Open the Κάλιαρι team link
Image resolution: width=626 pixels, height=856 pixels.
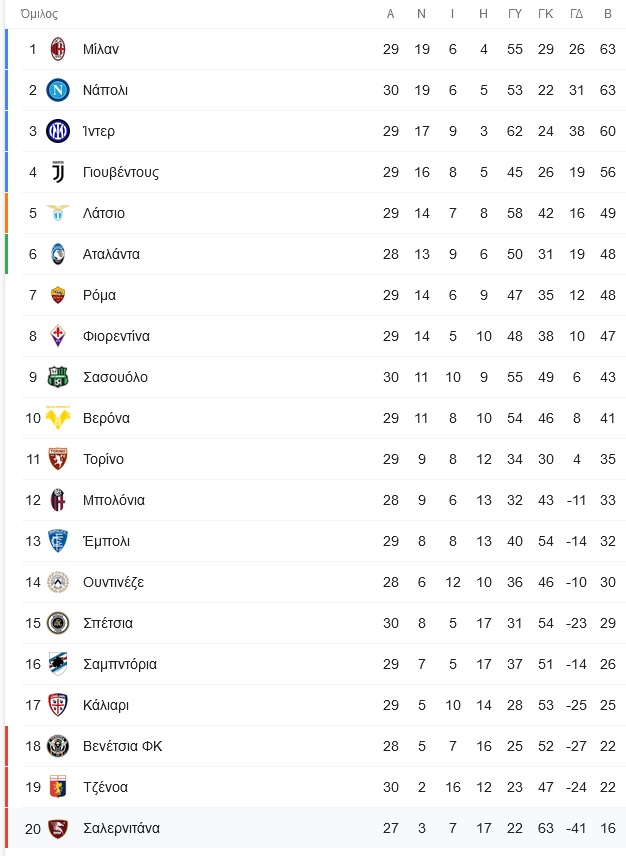pos(106,705)
